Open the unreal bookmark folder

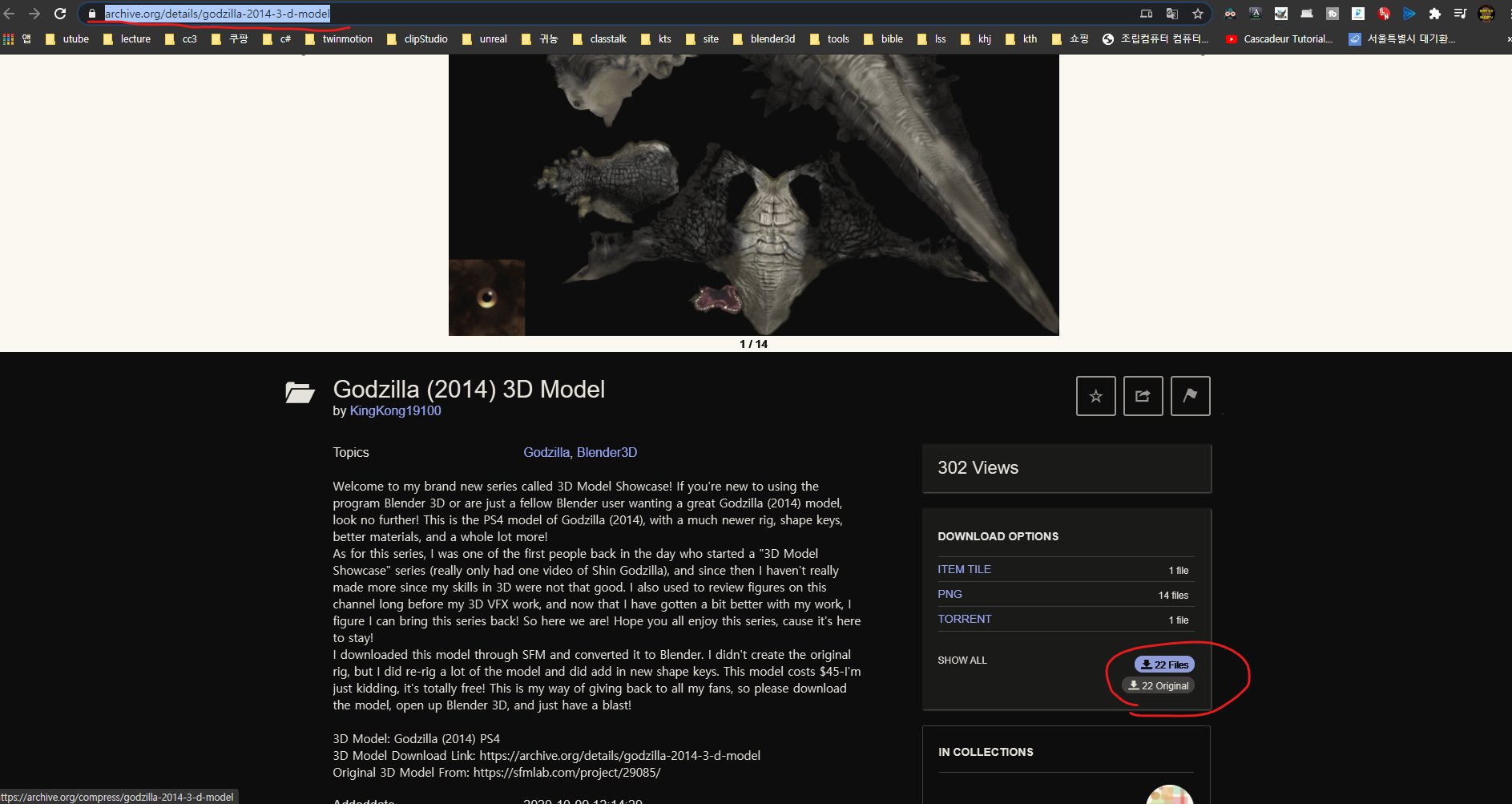click(485, 38)
